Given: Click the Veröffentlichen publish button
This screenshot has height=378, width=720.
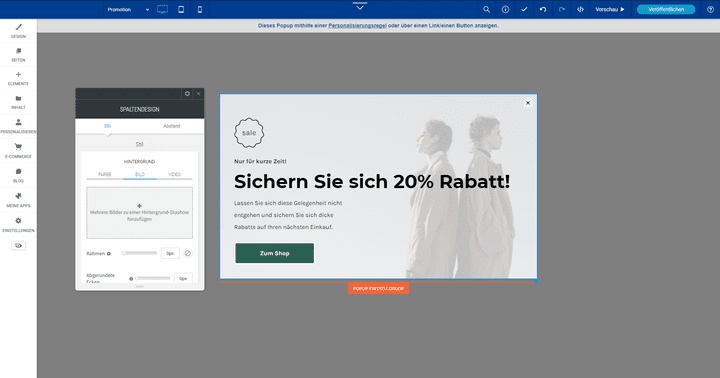Looking at the screenshot, I should click(x=666, y=9).
